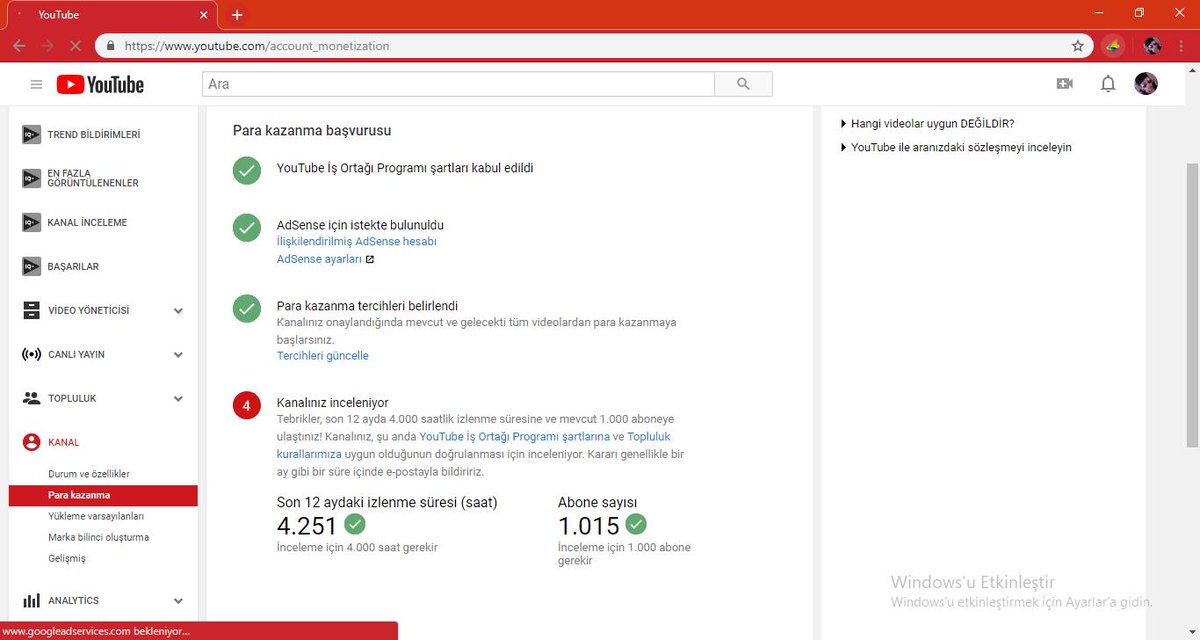Open the YouTube hamburger guide menu

pos(36,85)
